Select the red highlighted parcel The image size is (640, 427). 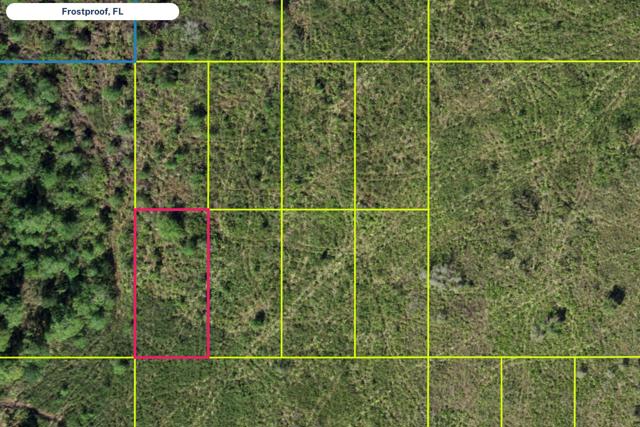coord(171,283)
